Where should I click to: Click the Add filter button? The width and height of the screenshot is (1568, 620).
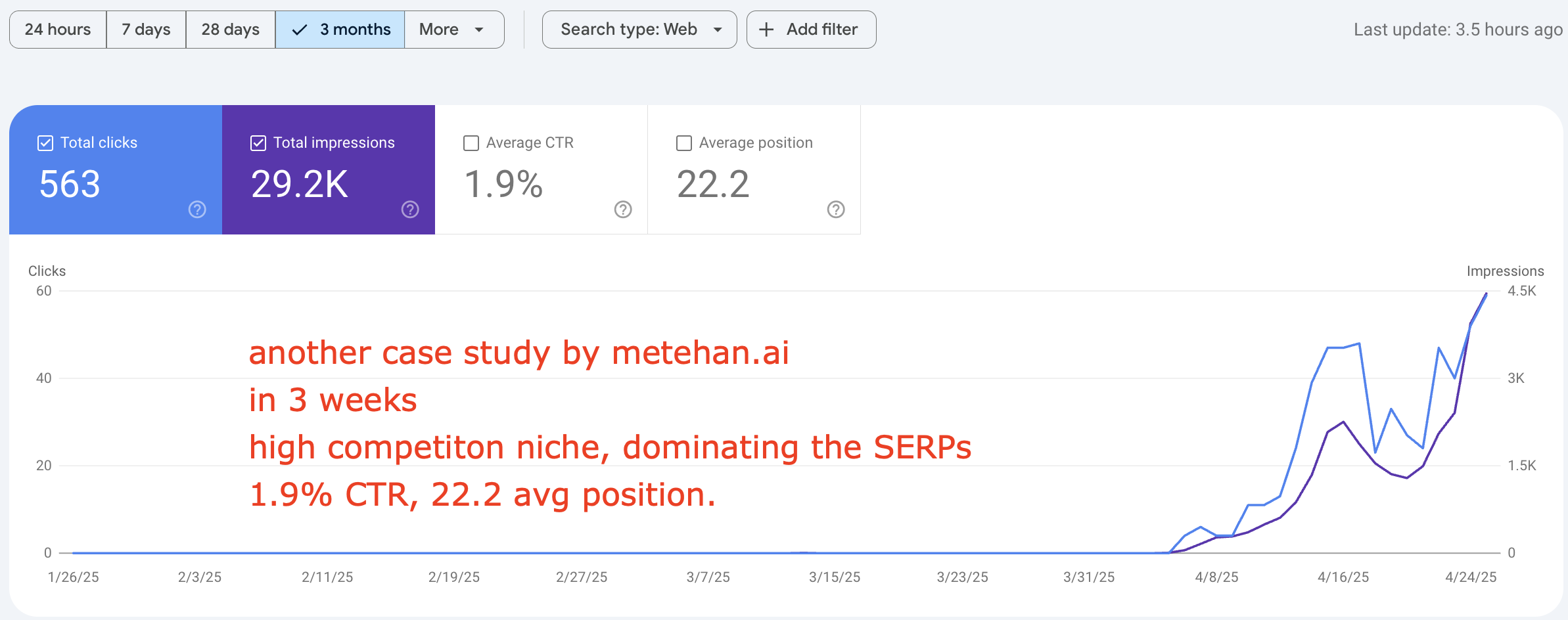point(811,30)
